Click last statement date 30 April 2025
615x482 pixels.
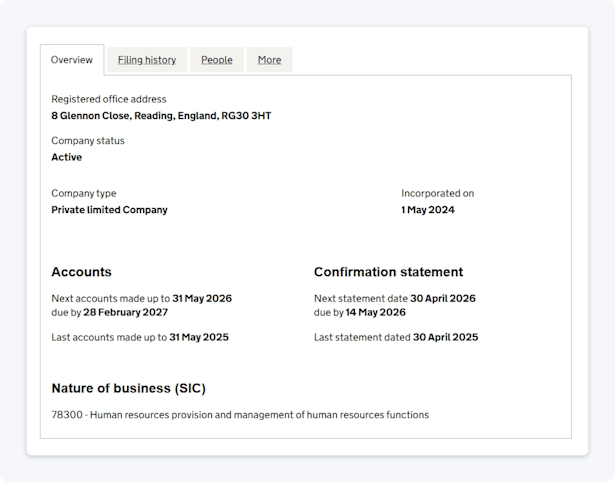pos(446,337)
